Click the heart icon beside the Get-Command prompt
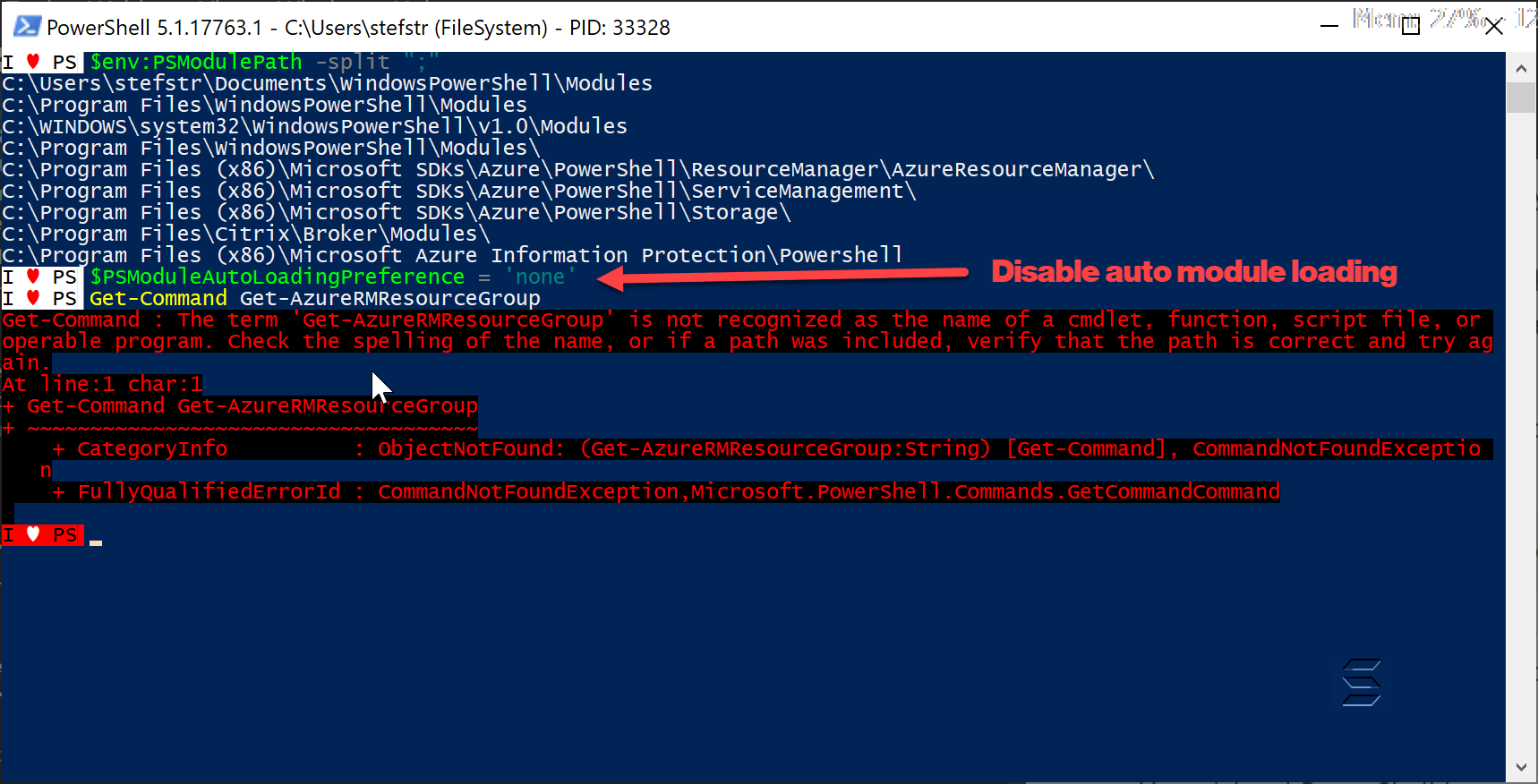 34,298
